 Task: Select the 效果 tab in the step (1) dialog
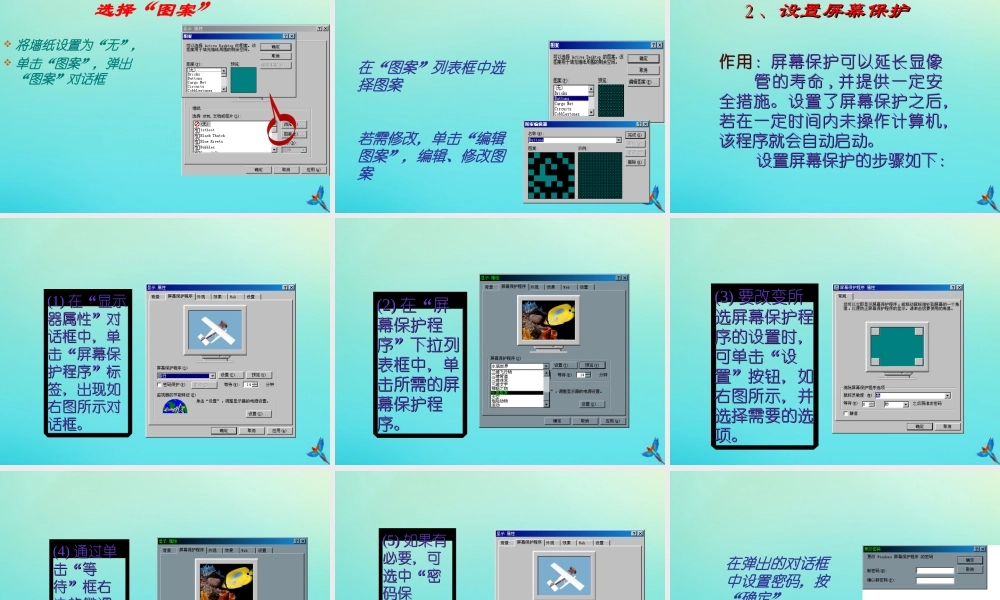point(218,296)
